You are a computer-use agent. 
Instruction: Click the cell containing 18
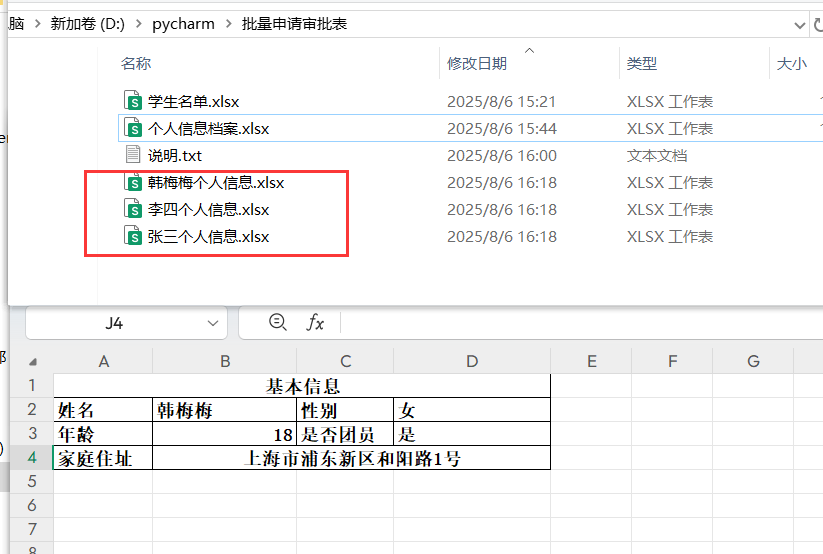click(x=225, y=434)
